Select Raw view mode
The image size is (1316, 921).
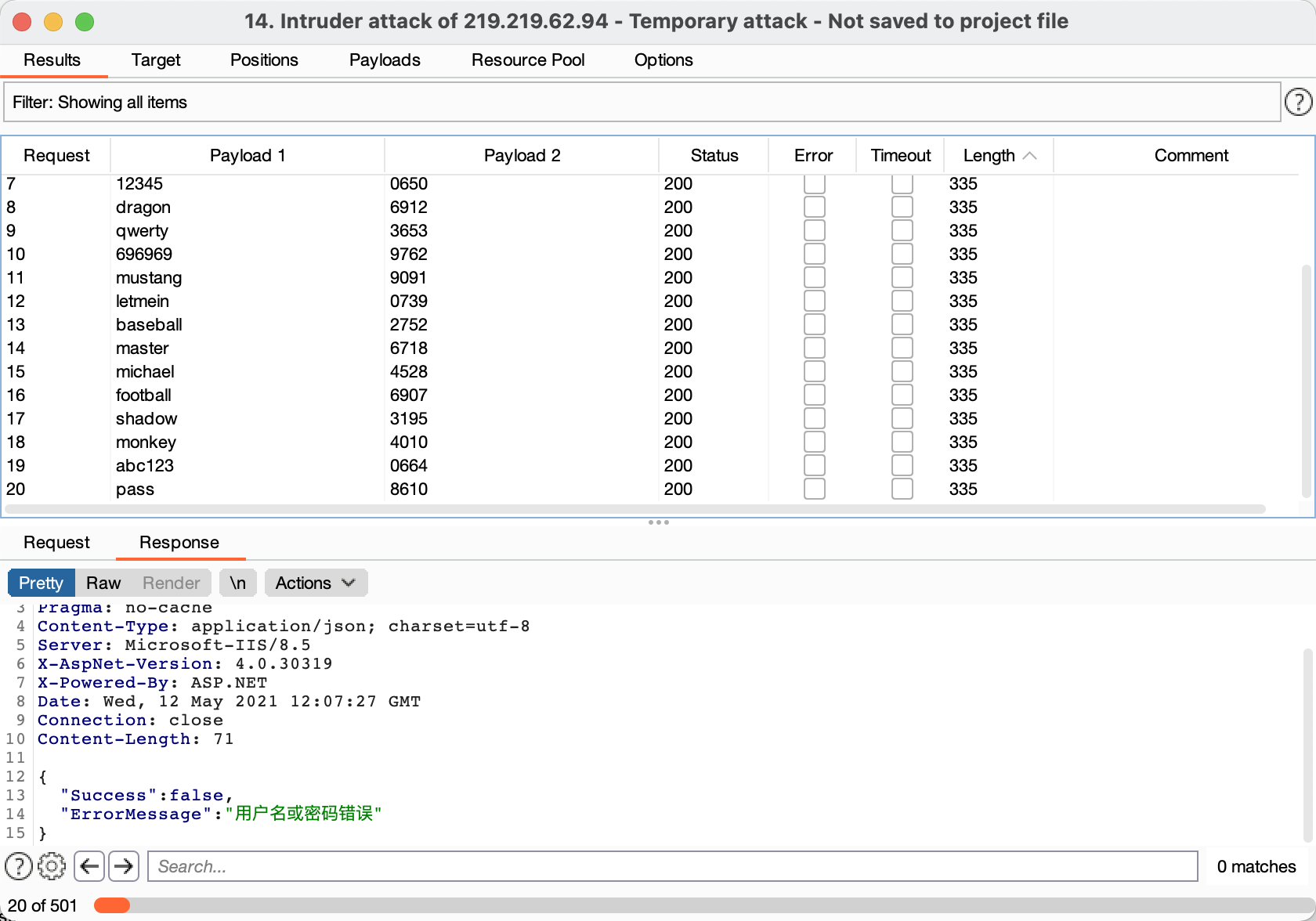tap(103, 583)
